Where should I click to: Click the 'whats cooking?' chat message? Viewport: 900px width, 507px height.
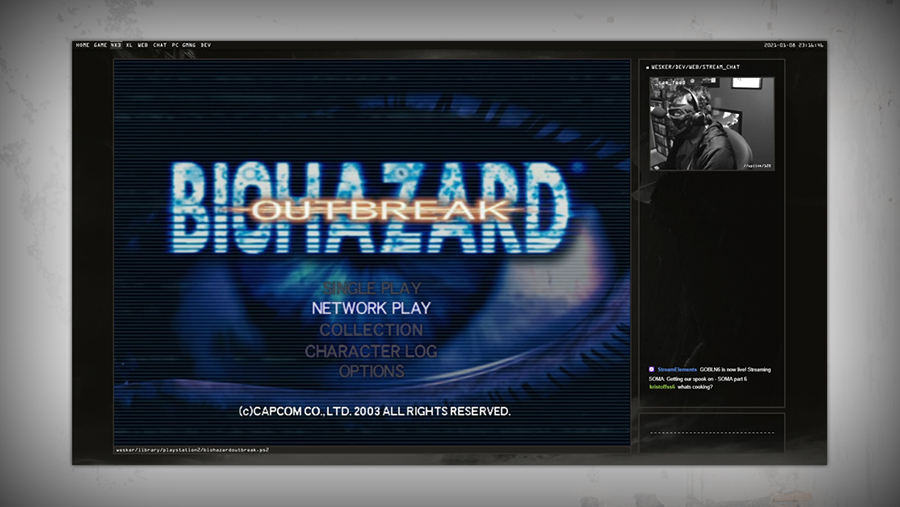pyautogui.click(x=695, y=387)
